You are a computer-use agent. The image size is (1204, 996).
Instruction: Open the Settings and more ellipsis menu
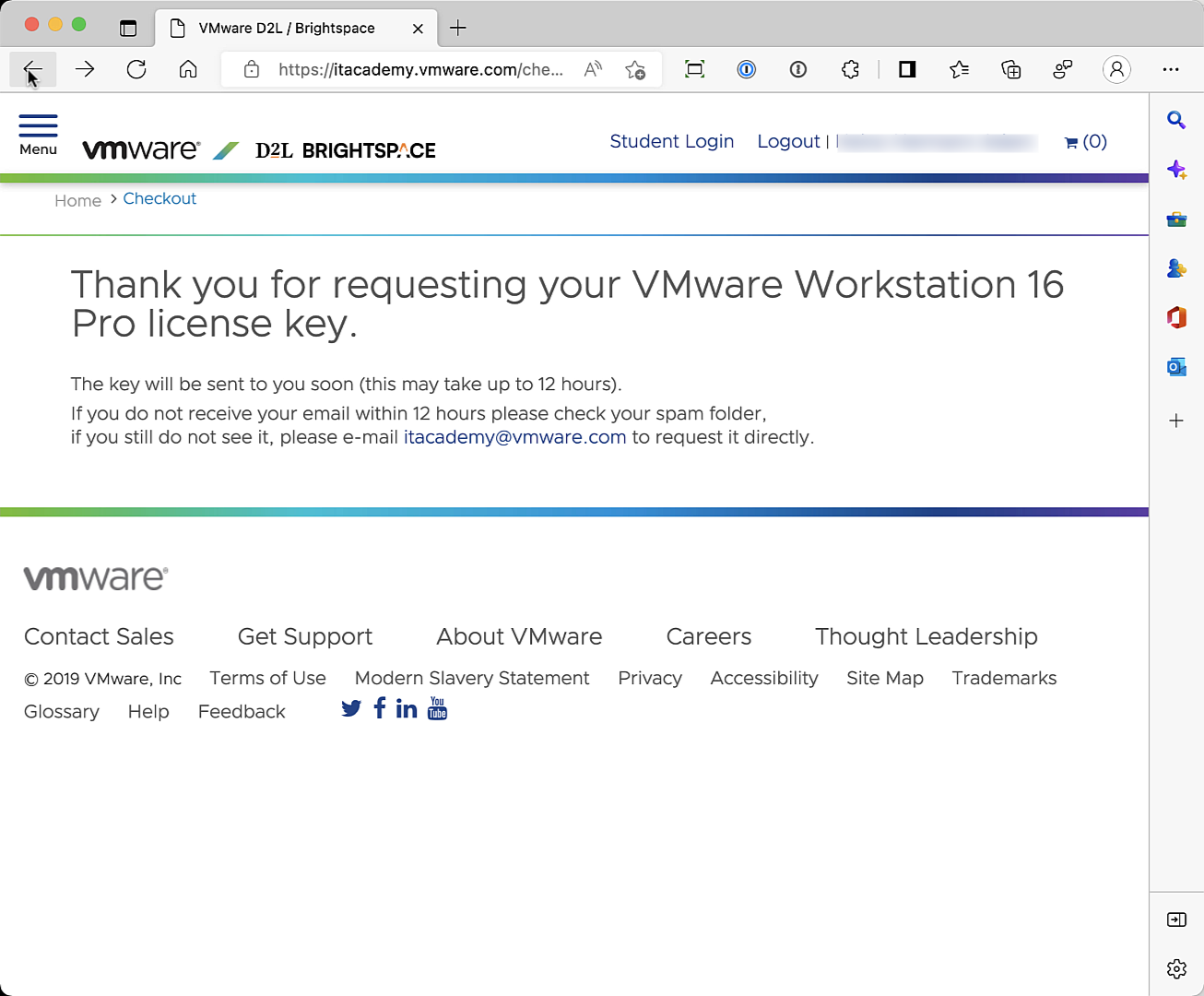tap(1171, 69)
